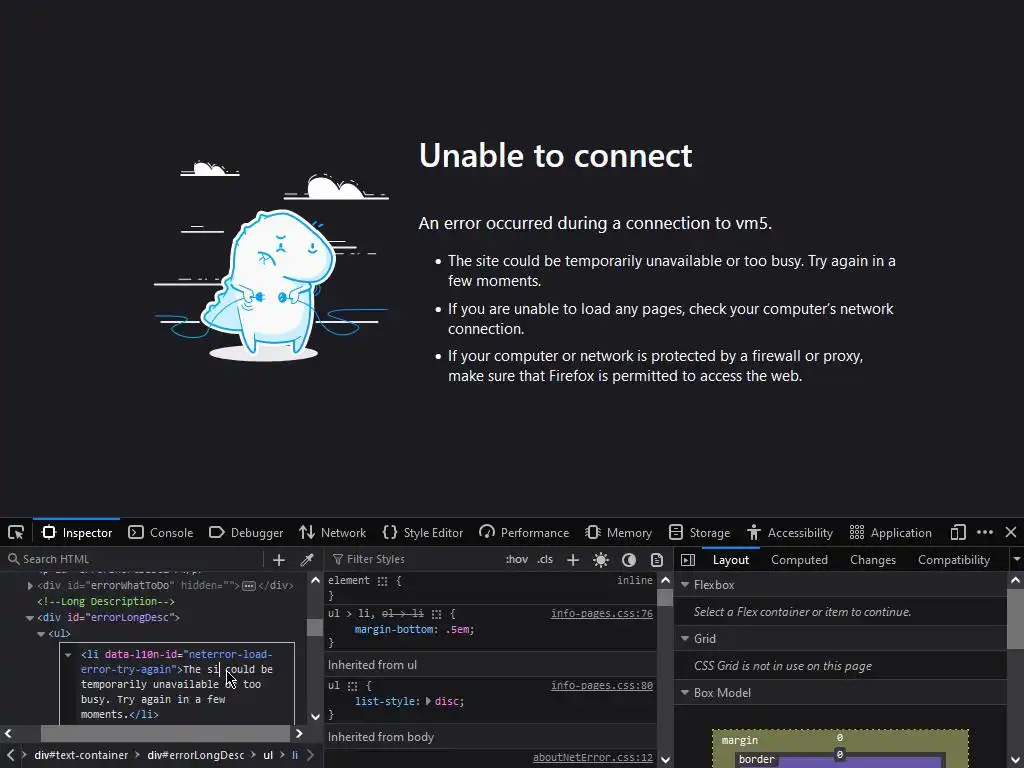The height and width of the screenshot is (768, 1024).
Task: Collapse the Grid section
Action: (x=685, y=639)
